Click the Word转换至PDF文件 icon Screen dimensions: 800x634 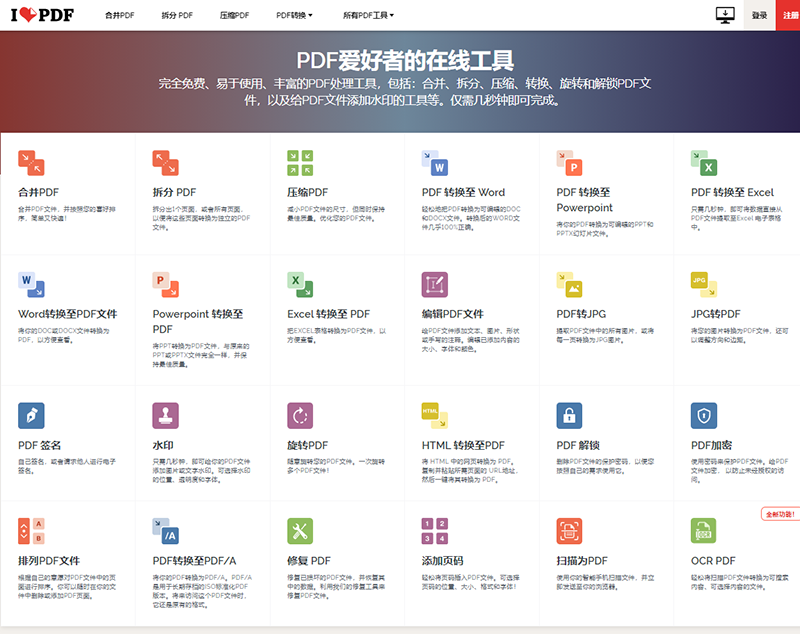tap(31, 285)
